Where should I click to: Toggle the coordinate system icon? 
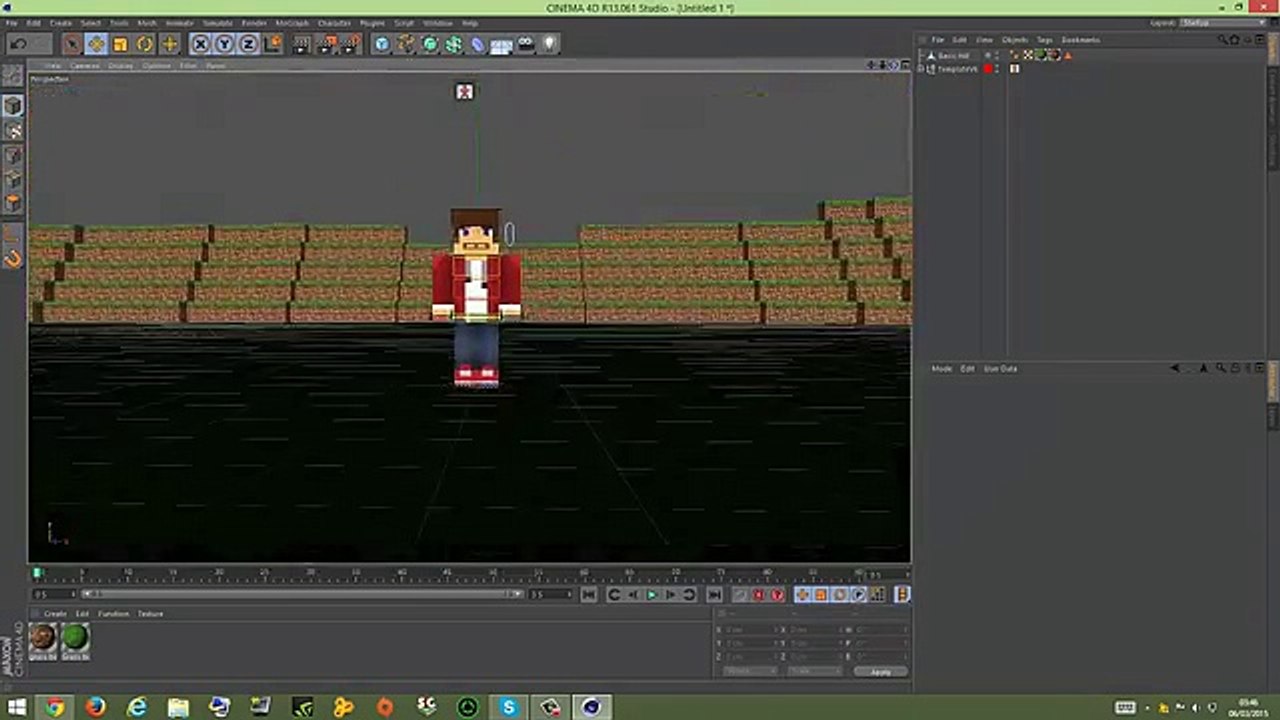(x=272, y=44)
